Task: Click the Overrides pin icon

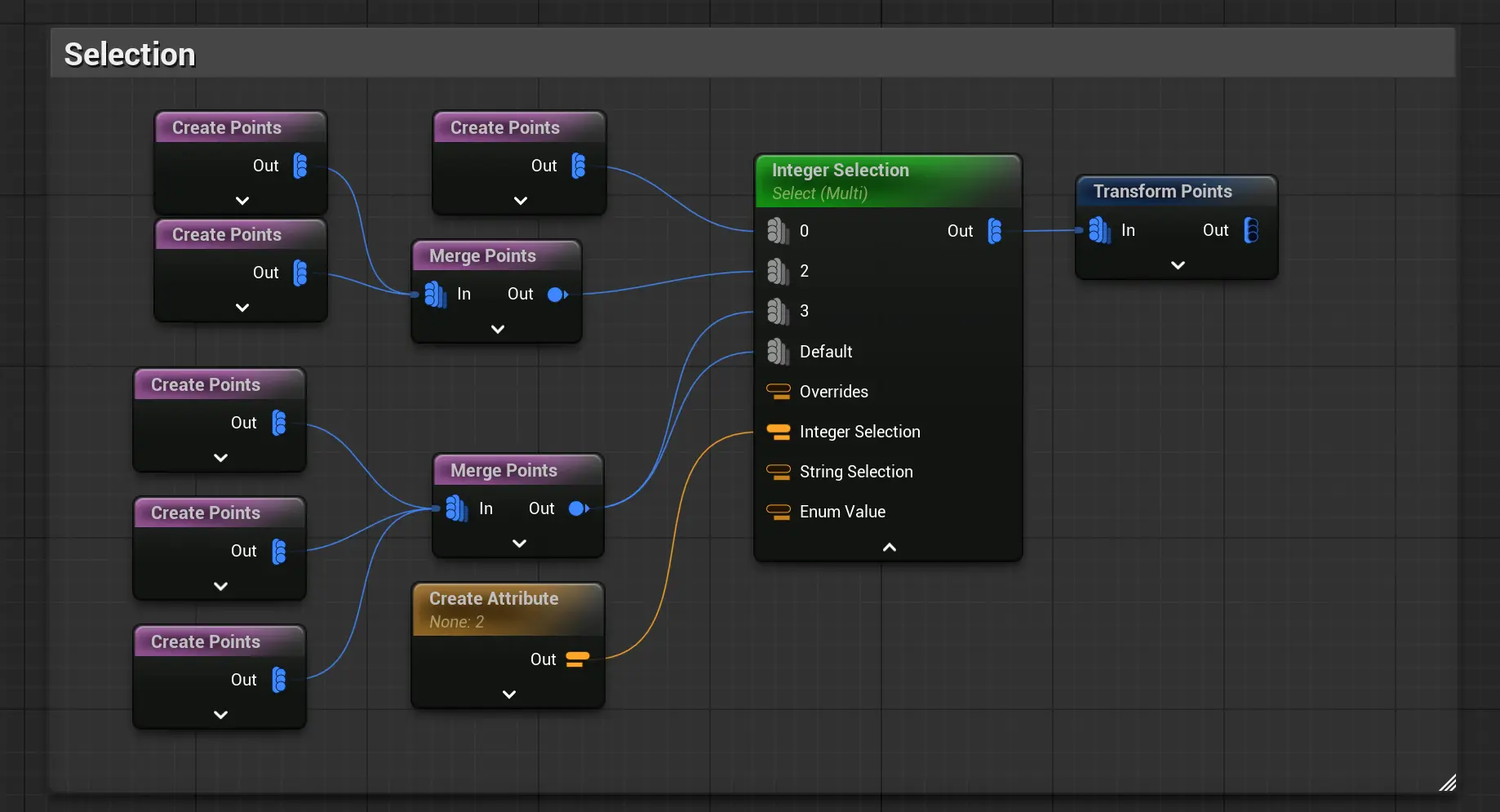Action: click(779, 392)
